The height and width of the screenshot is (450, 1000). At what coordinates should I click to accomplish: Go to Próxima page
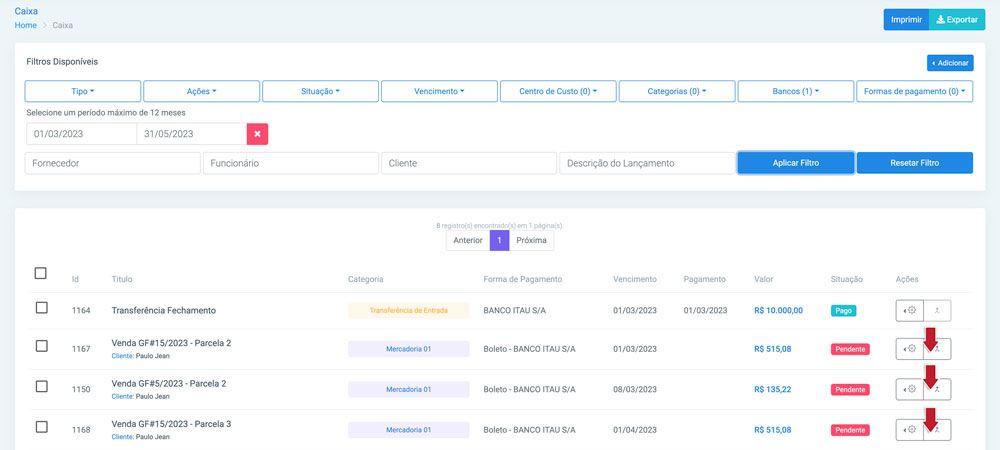click(x=532, y=240)
